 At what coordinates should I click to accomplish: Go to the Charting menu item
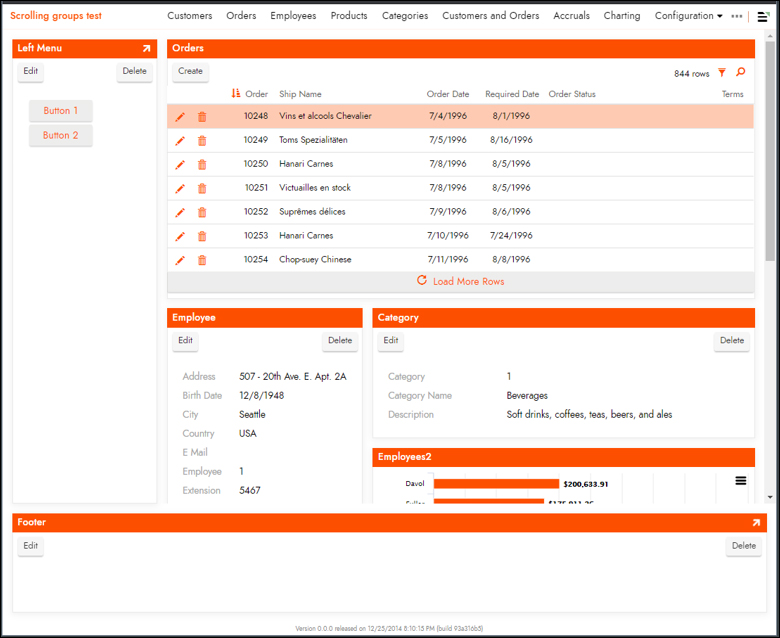pyautogui.click(x=622, y=16)
